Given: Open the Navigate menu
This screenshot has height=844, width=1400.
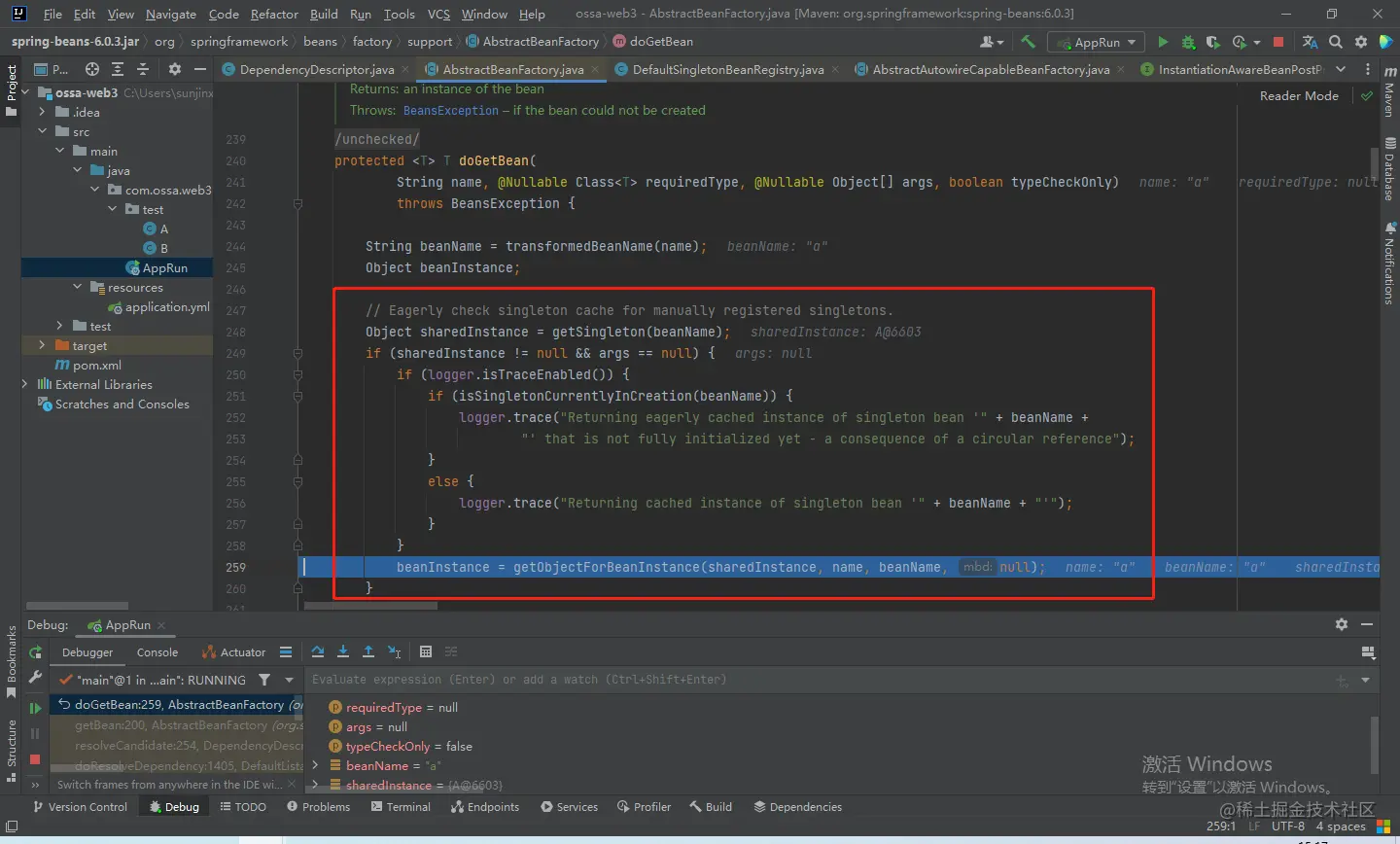Looking at the screenshot, I should coord(171,14).
